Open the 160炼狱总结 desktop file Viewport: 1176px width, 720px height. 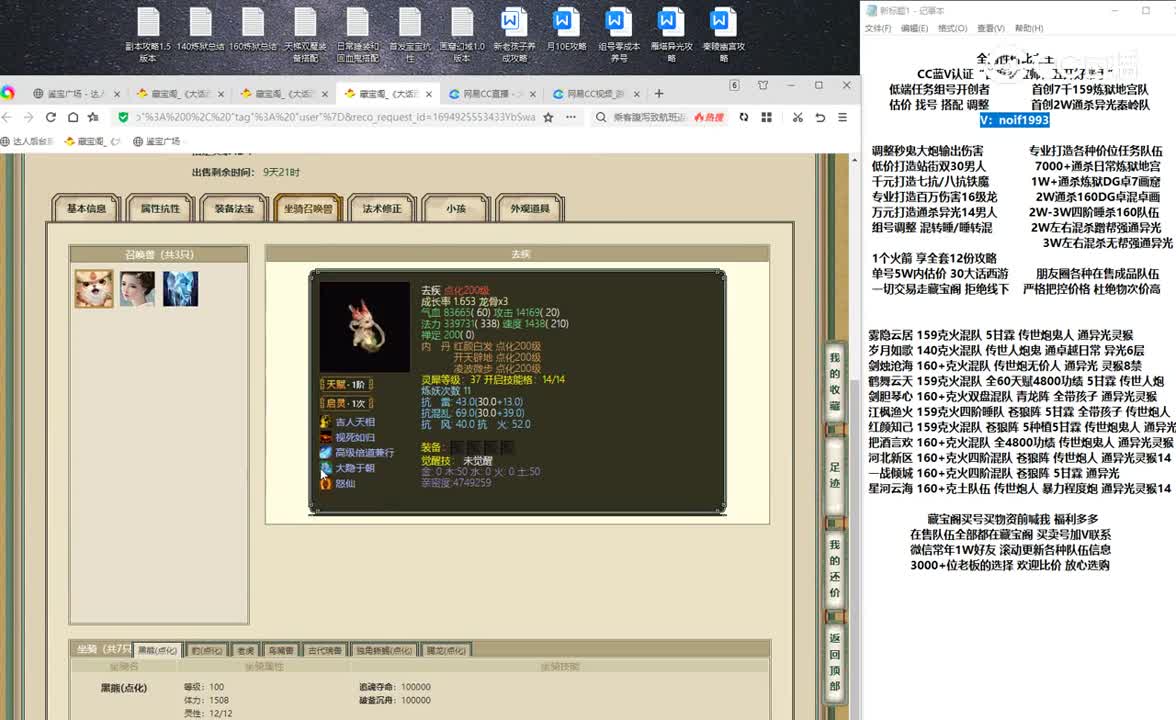[x=253, y=30]
